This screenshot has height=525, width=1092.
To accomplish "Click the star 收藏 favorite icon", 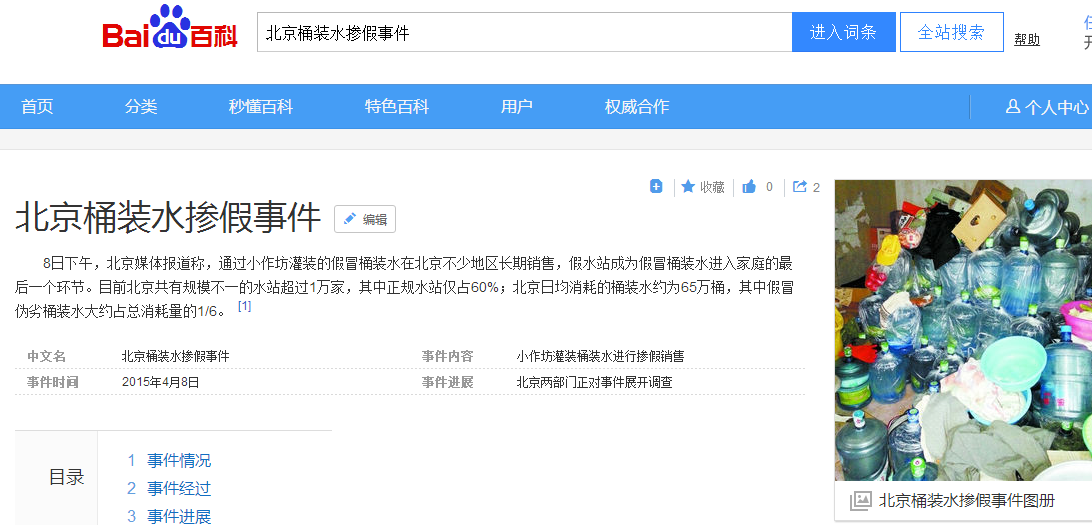I will point(688,186).
